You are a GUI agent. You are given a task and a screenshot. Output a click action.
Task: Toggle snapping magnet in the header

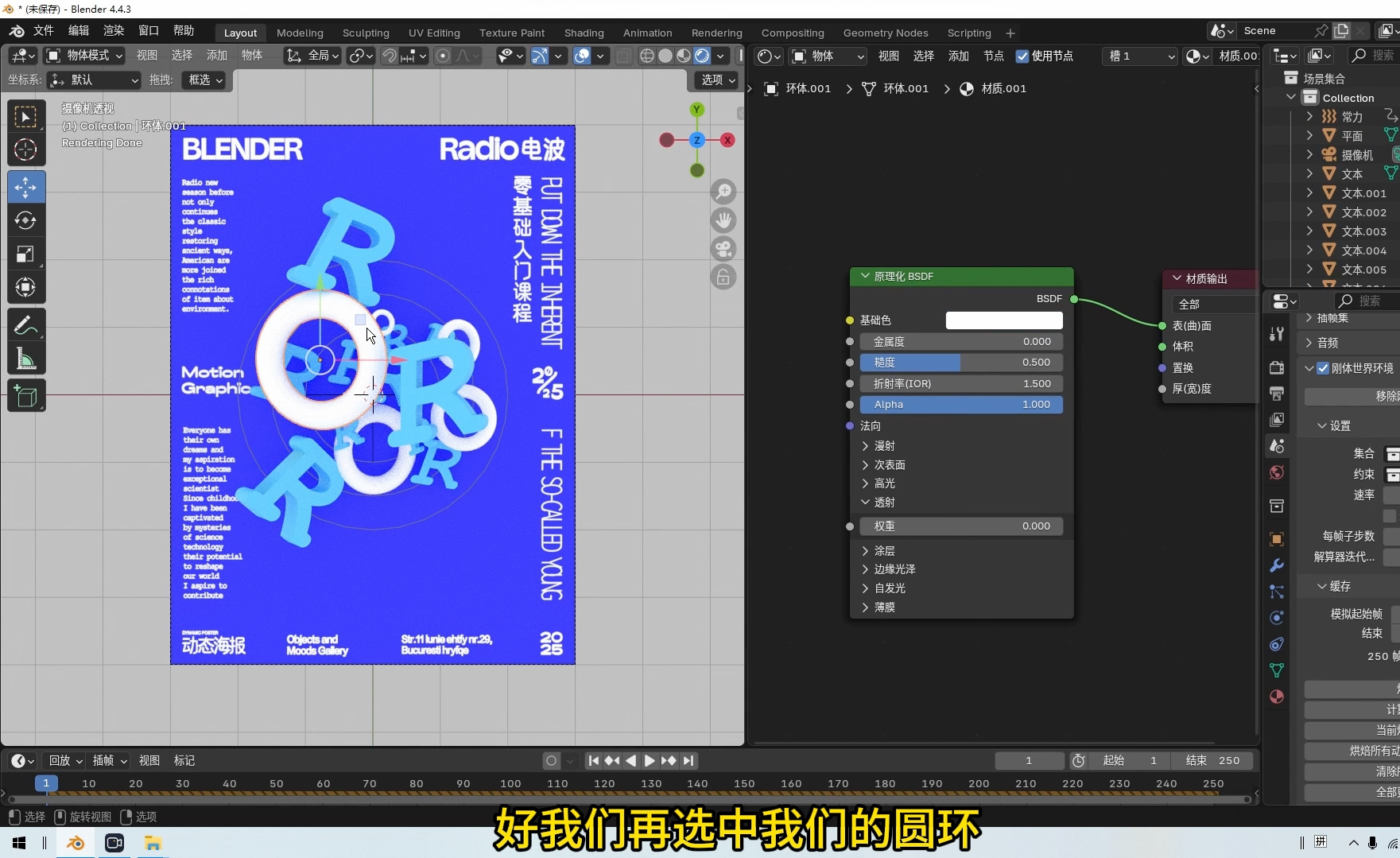coord(390,56)
